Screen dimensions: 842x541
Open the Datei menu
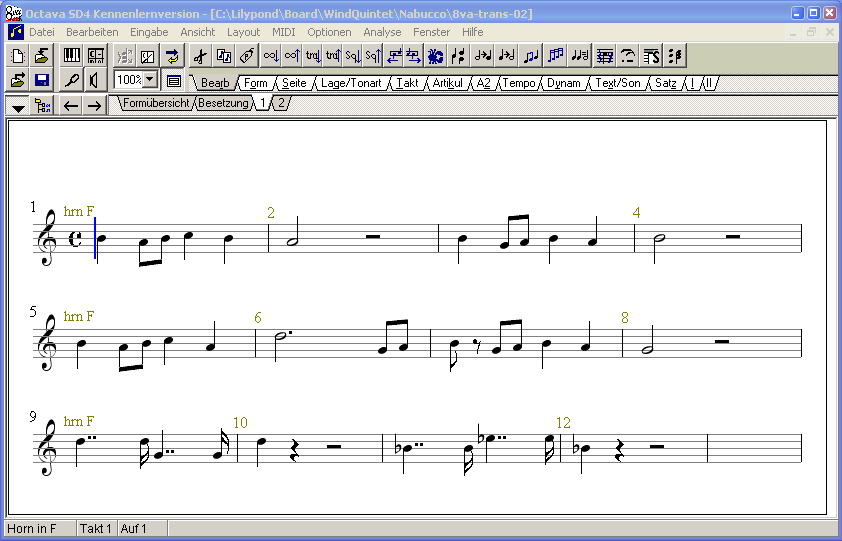(42, 32)
